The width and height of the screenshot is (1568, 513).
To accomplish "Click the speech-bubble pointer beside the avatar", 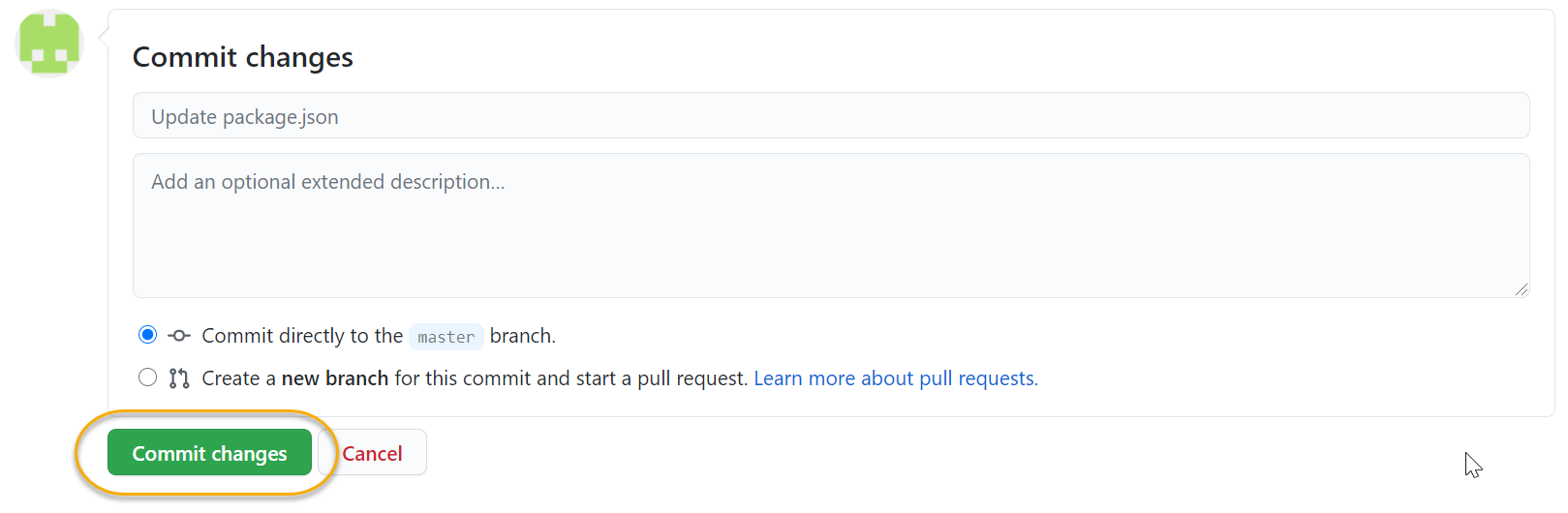I will [x=103, y=37].
